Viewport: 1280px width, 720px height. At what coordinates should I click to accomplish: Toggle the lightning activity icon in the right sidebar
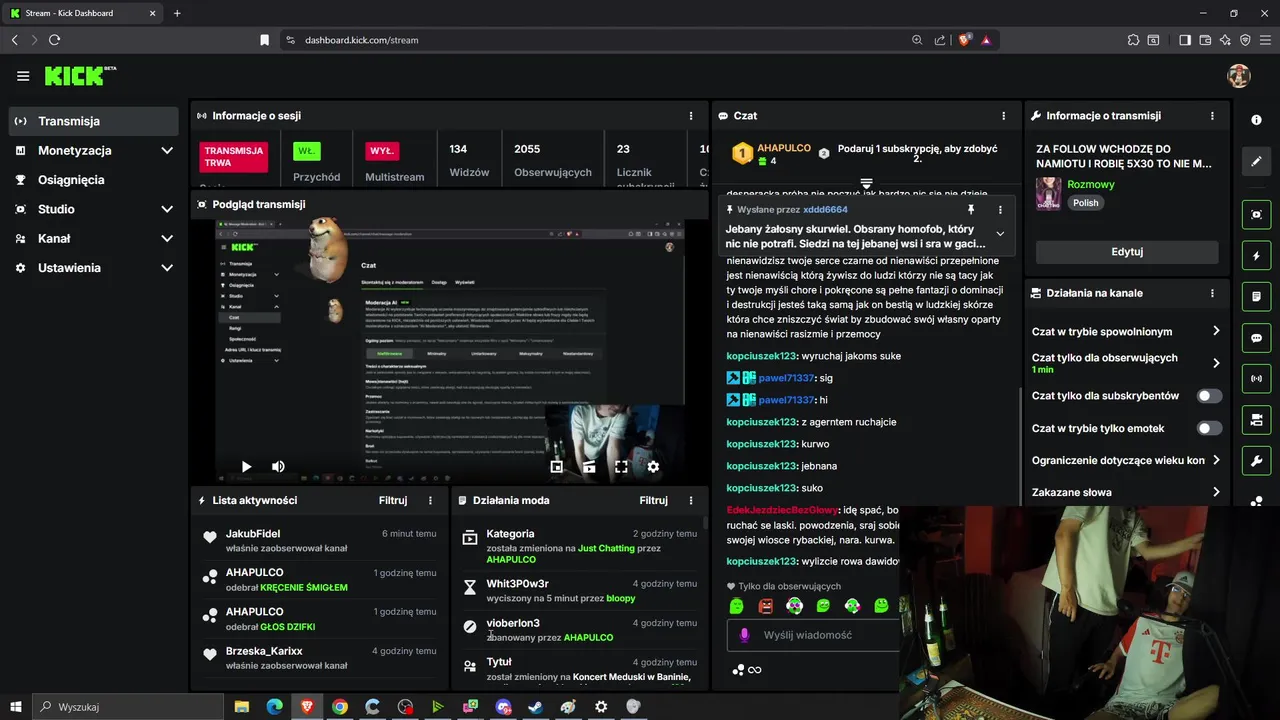[x=1257, y=256]
